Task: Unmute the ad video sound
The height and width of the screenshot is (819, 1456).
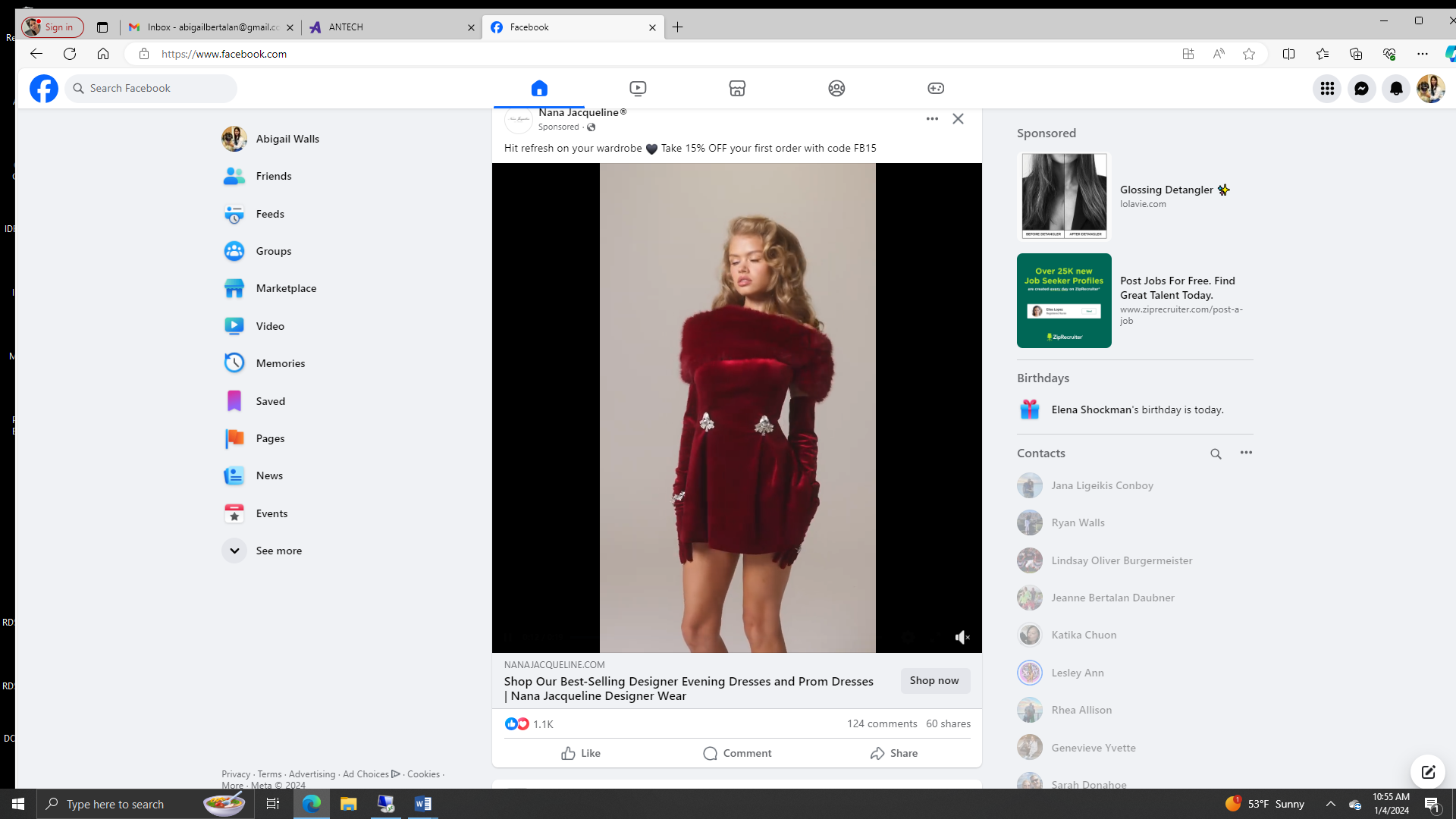Action: coord(962,638)
